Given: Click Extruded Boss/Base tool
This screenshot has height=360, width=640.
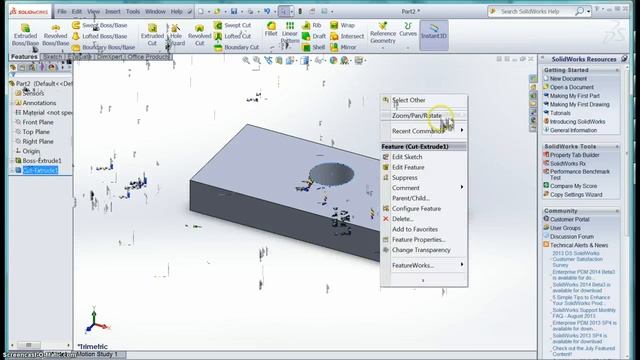Looking at the screenshot, I should (x=25, y=35).
